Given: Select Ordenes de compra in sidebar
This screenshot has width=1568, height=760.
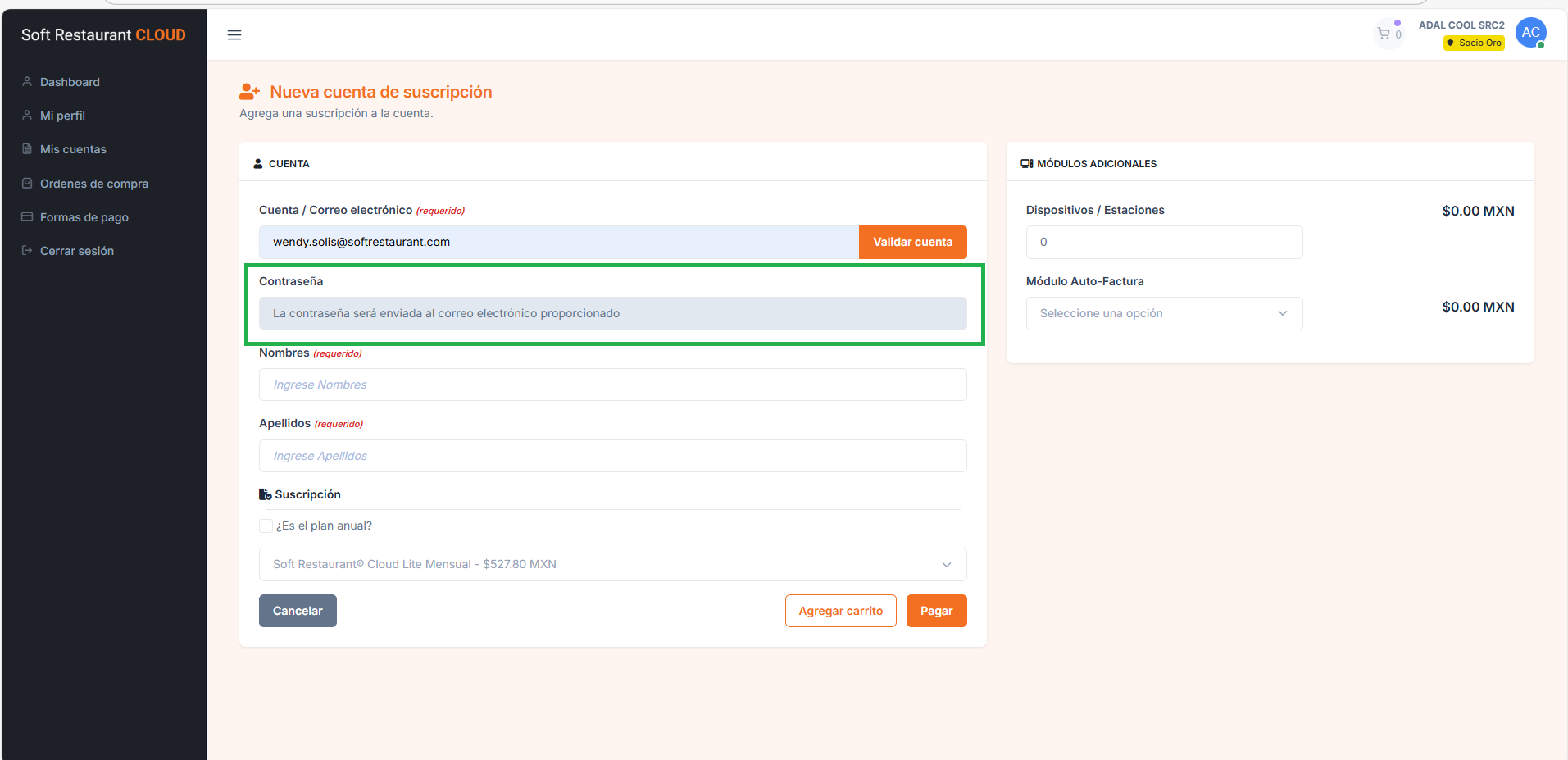Looking at the screenshot, I should (94, 184).
